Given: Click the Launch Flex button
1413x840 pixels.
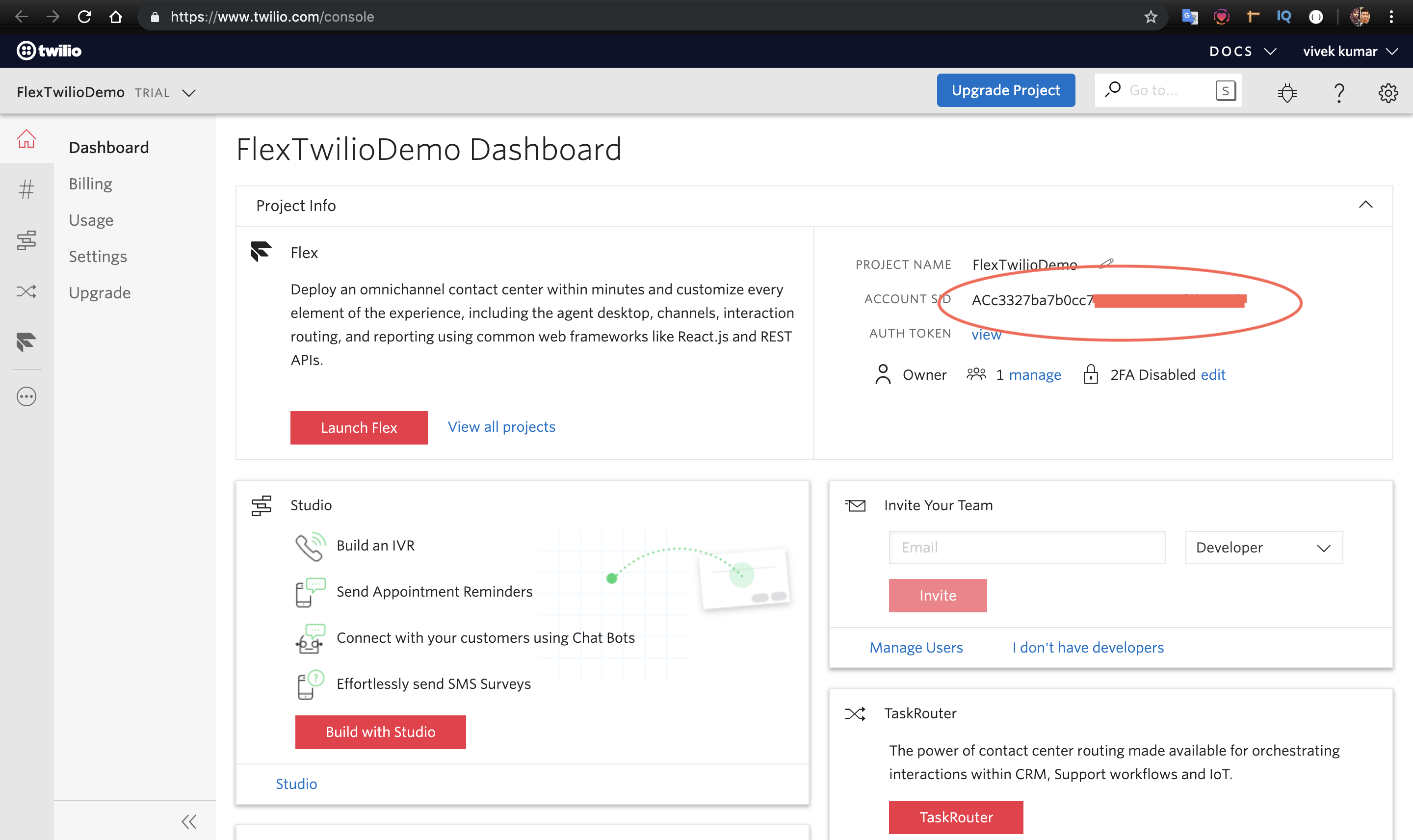Looking at the screenshot, I should coord(359,427).
